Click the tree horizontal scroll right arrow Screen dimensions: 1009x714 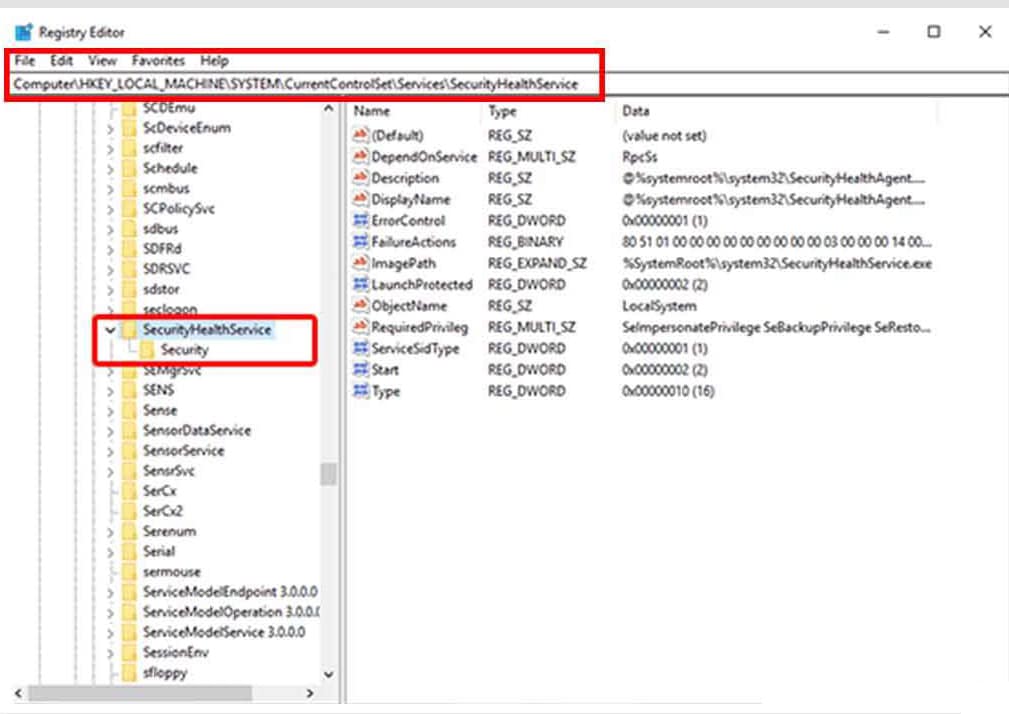point(310,693)
